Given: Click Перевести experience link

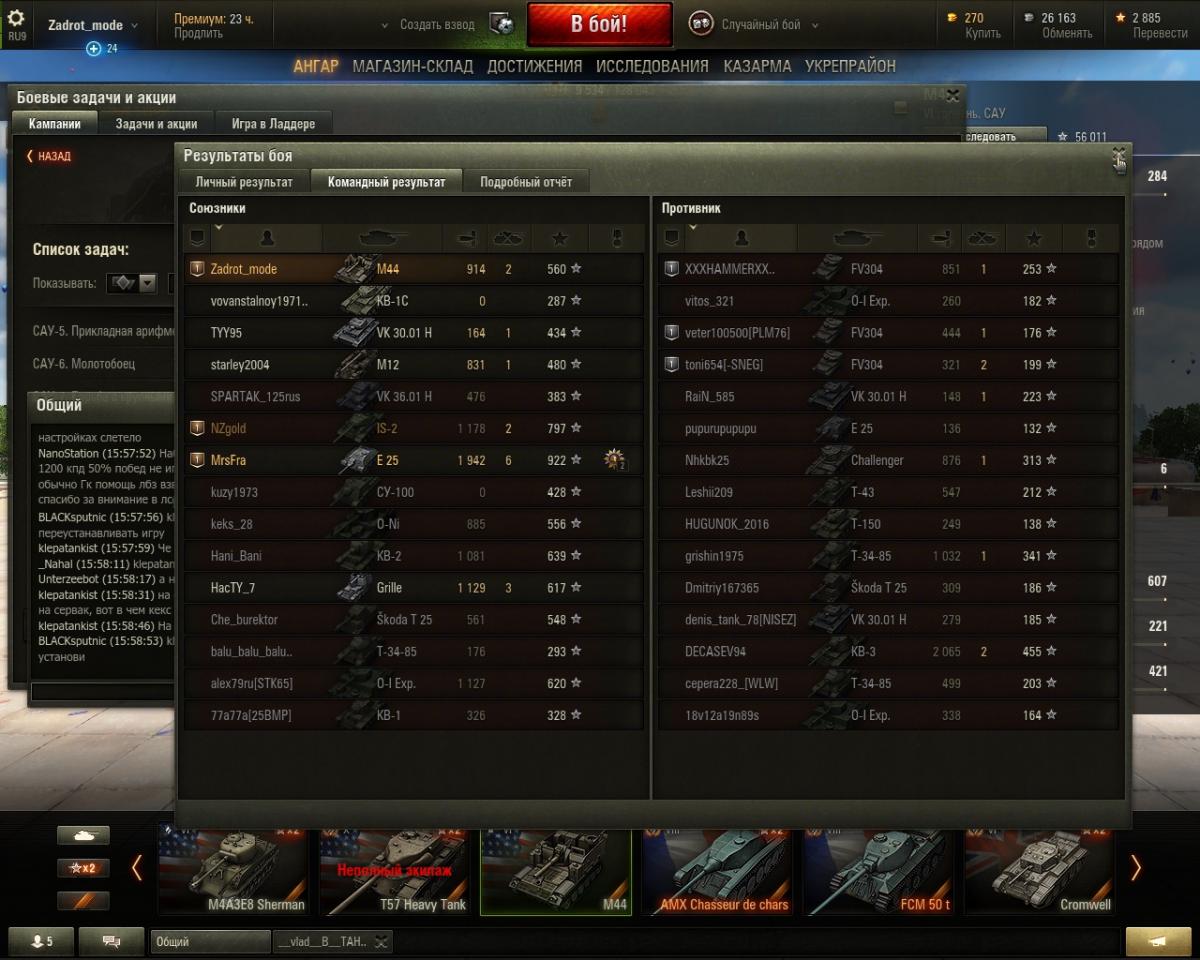Looking at the screenshot, I should (x=1160, y=33).
